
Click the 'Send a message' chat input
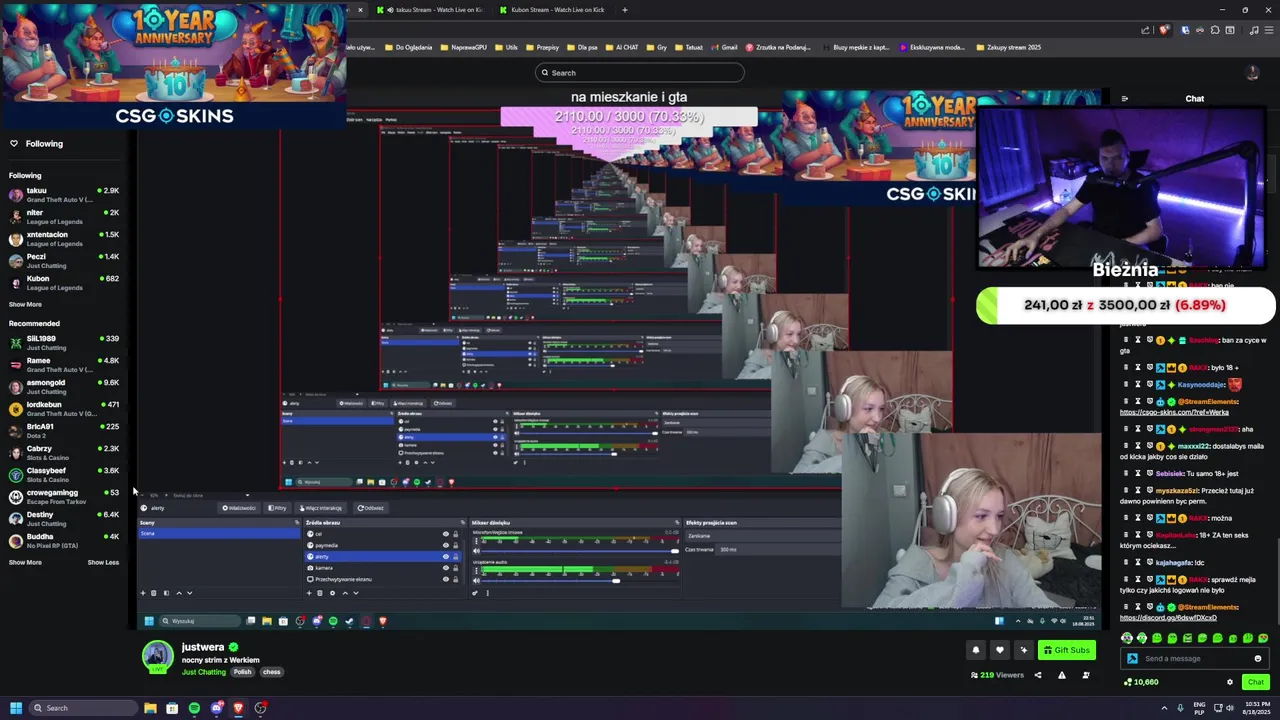point(1195,658)
